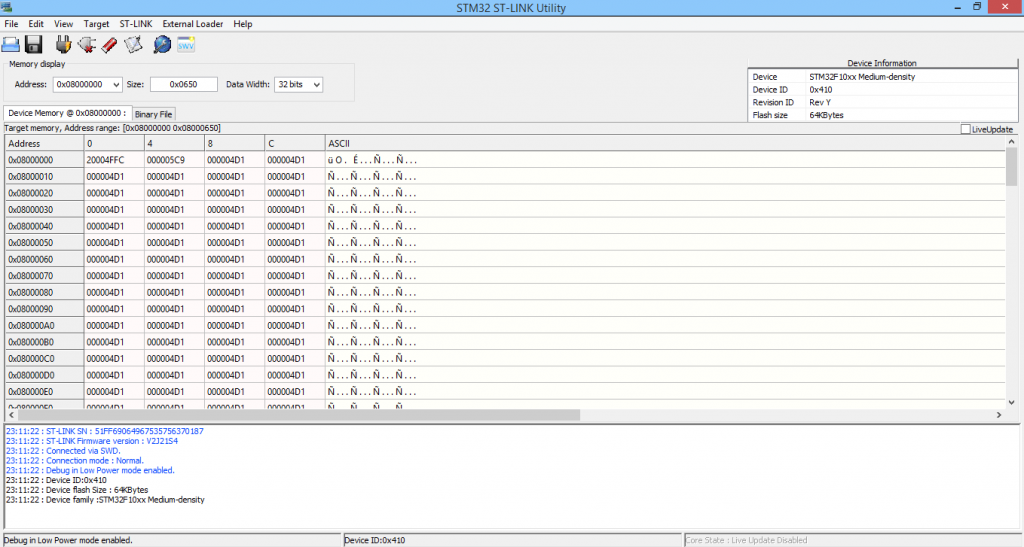Click the application icon in title bar

[x=7, y=7]
